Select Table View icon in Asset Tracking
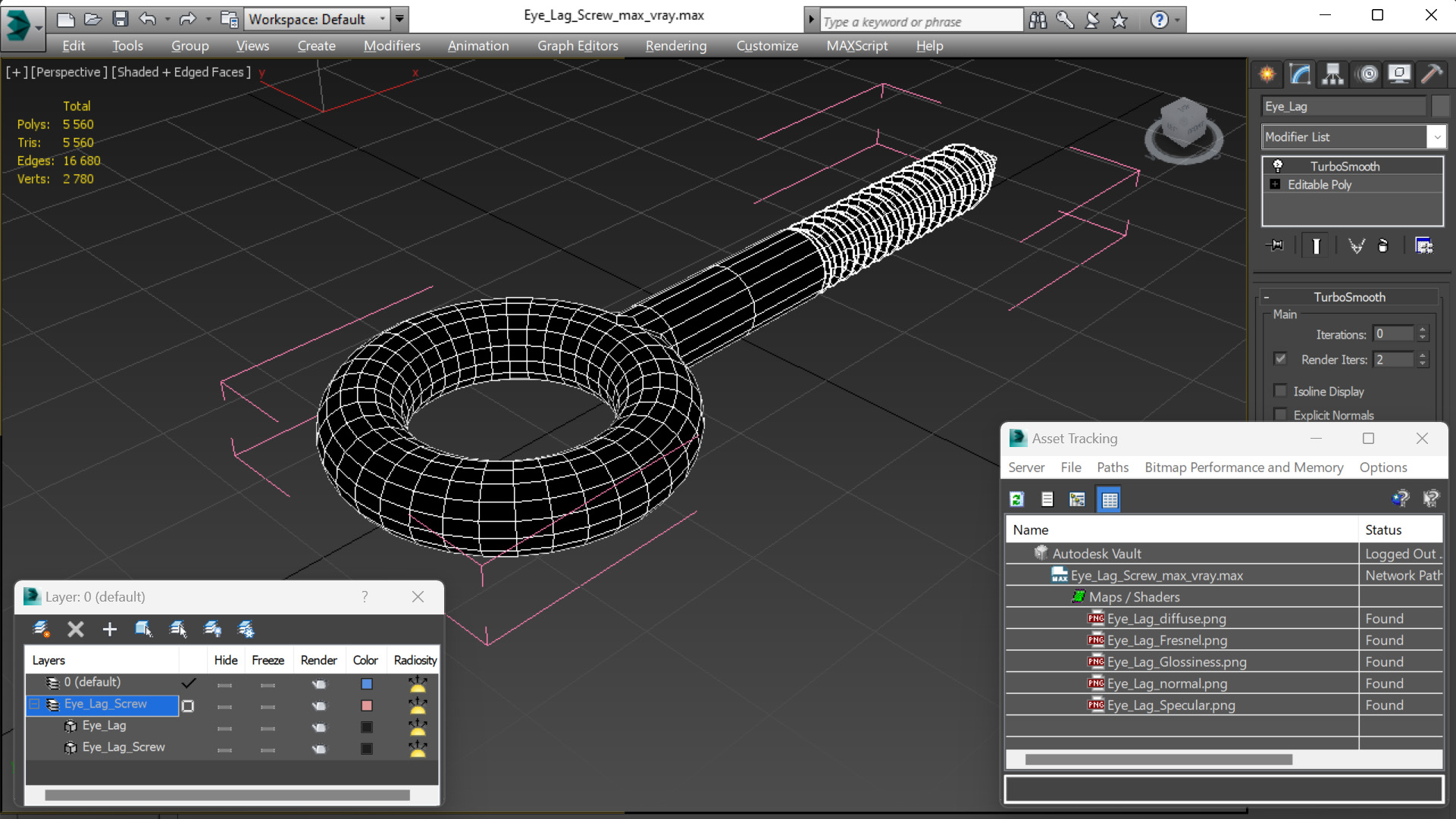The width and height of the screenshot is (1456, 819). pos(1110,499)
